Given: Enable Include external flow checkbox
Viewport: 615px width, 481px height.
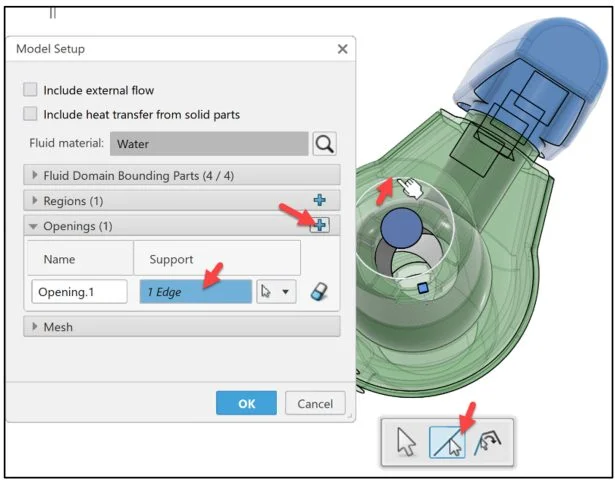Looking at the screenshot, I should pos(31,90).
